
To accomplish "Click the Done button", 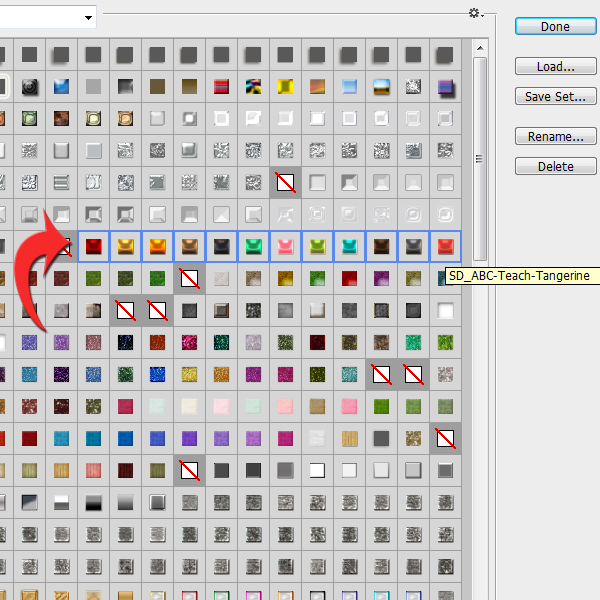I will (x=555, y=26).
